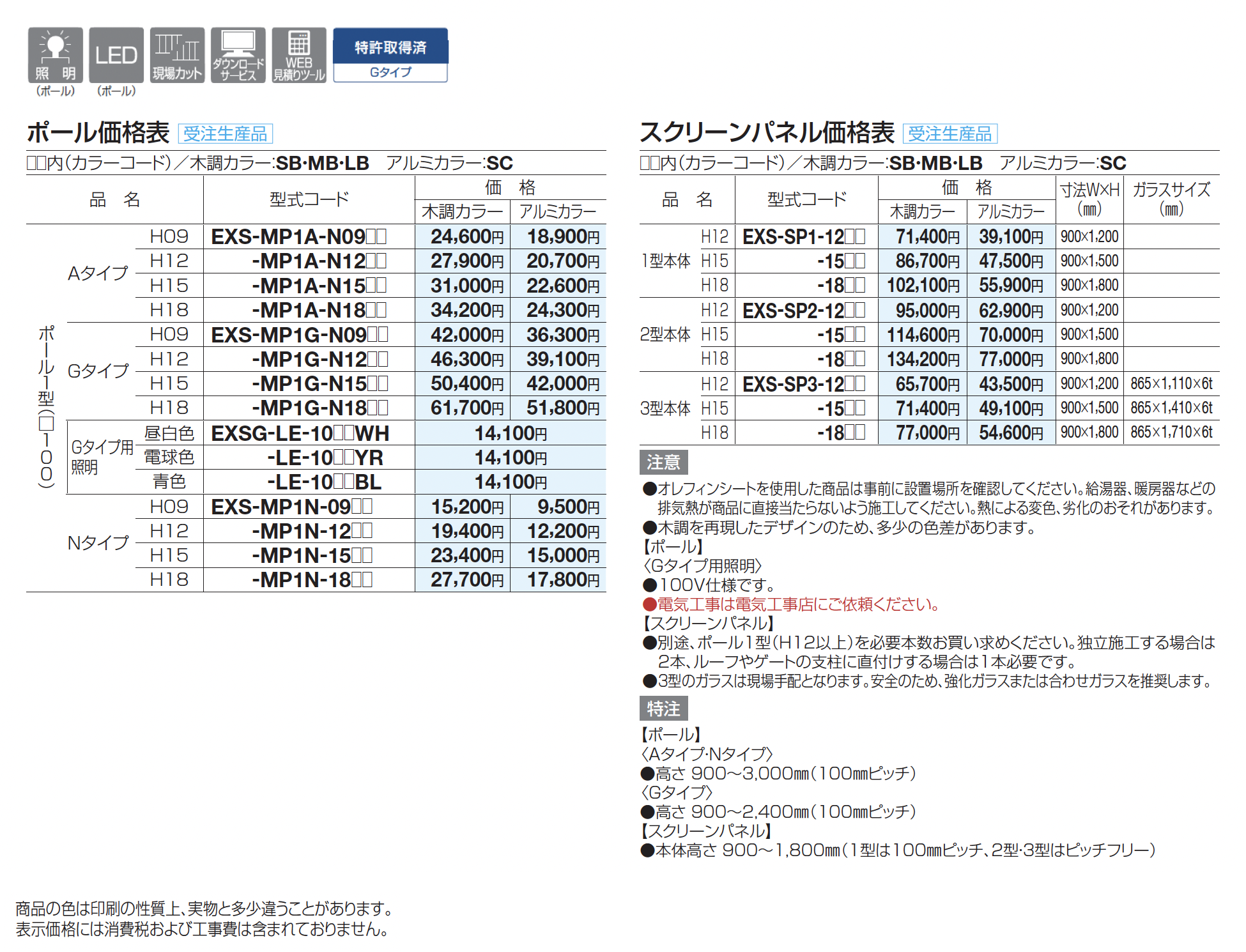Screen dimensions: 1246x952
Task: Click the 54,600円 price cell
Action: coord(1011,433)
